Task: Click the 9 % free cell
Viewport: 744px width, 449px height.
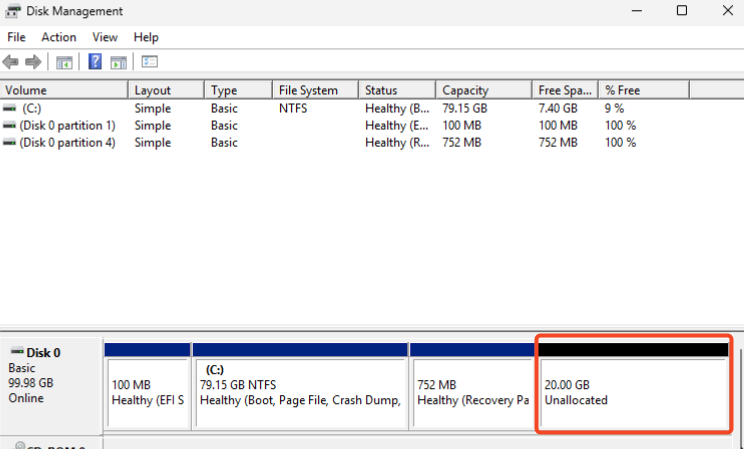Action: [614, 109]
